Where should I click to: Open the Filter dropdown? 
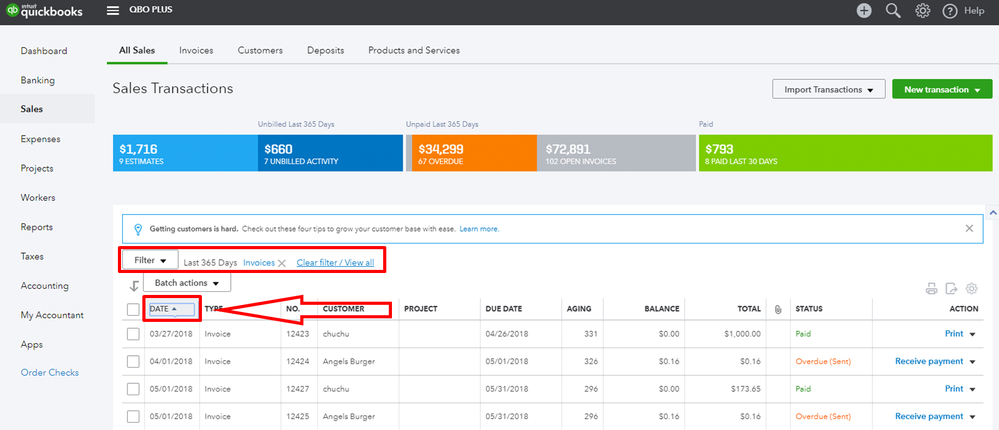click(150, 261)
